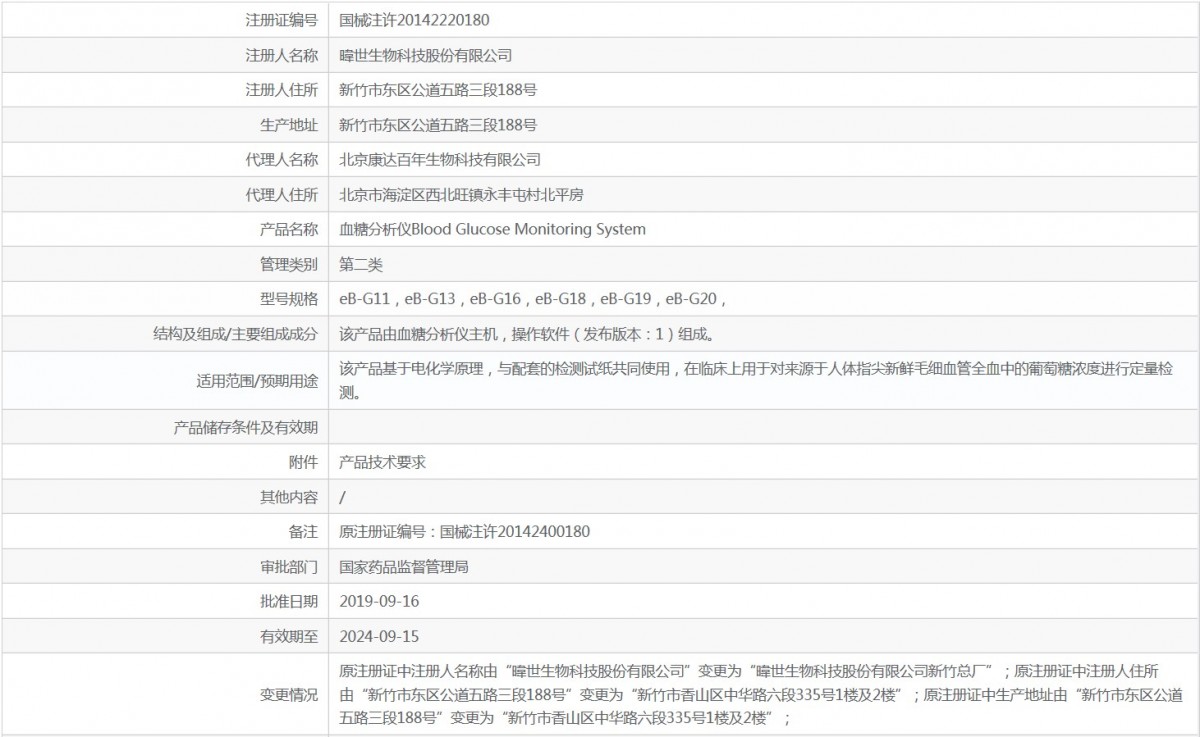This screenshot has height=737, width=1200.
Task: Click the 批准日期 label
Action: pyautogui.click(x=289, y=601)
